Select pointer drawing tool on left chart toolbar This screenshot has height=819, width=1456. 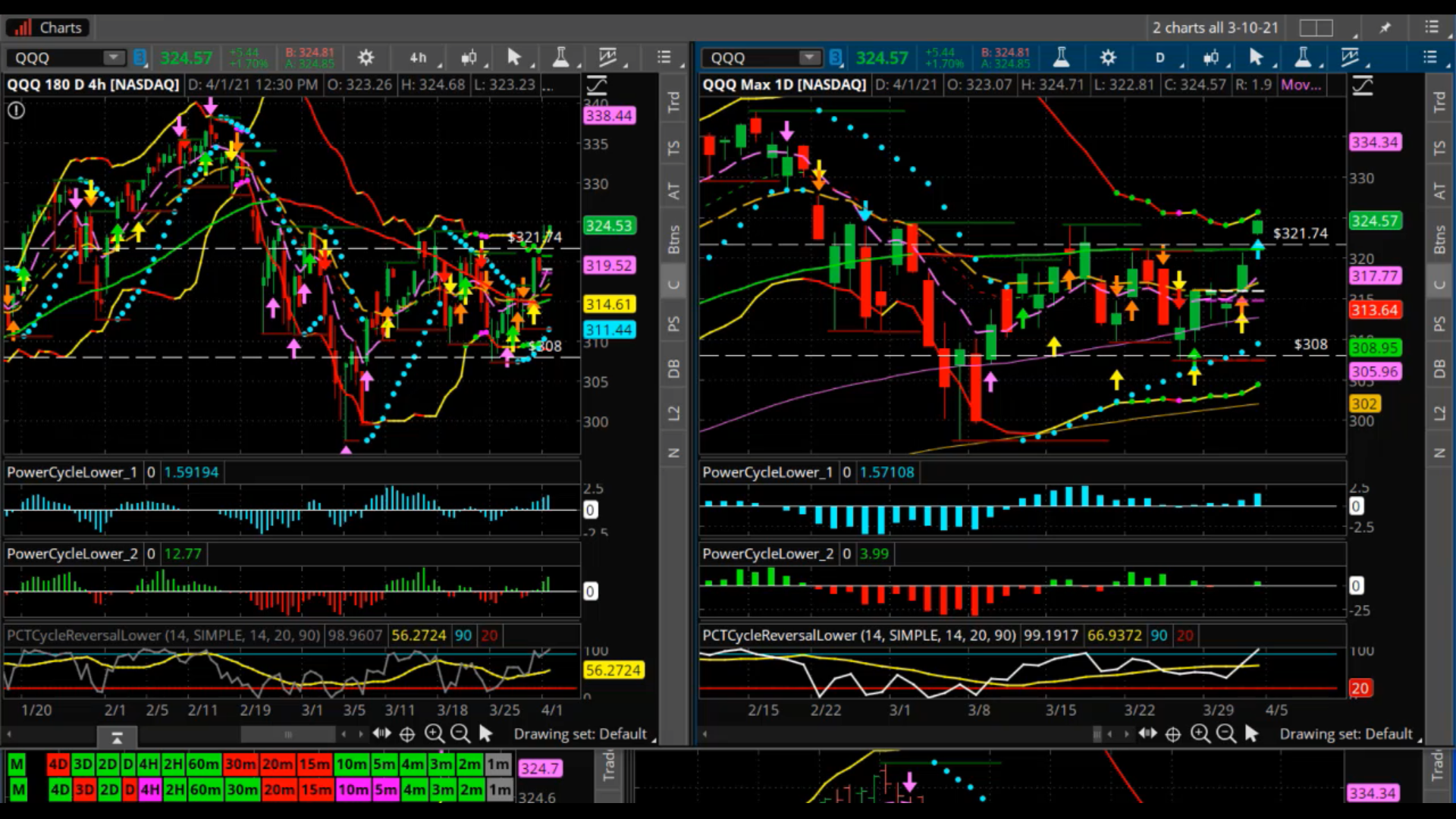[514, 58]
